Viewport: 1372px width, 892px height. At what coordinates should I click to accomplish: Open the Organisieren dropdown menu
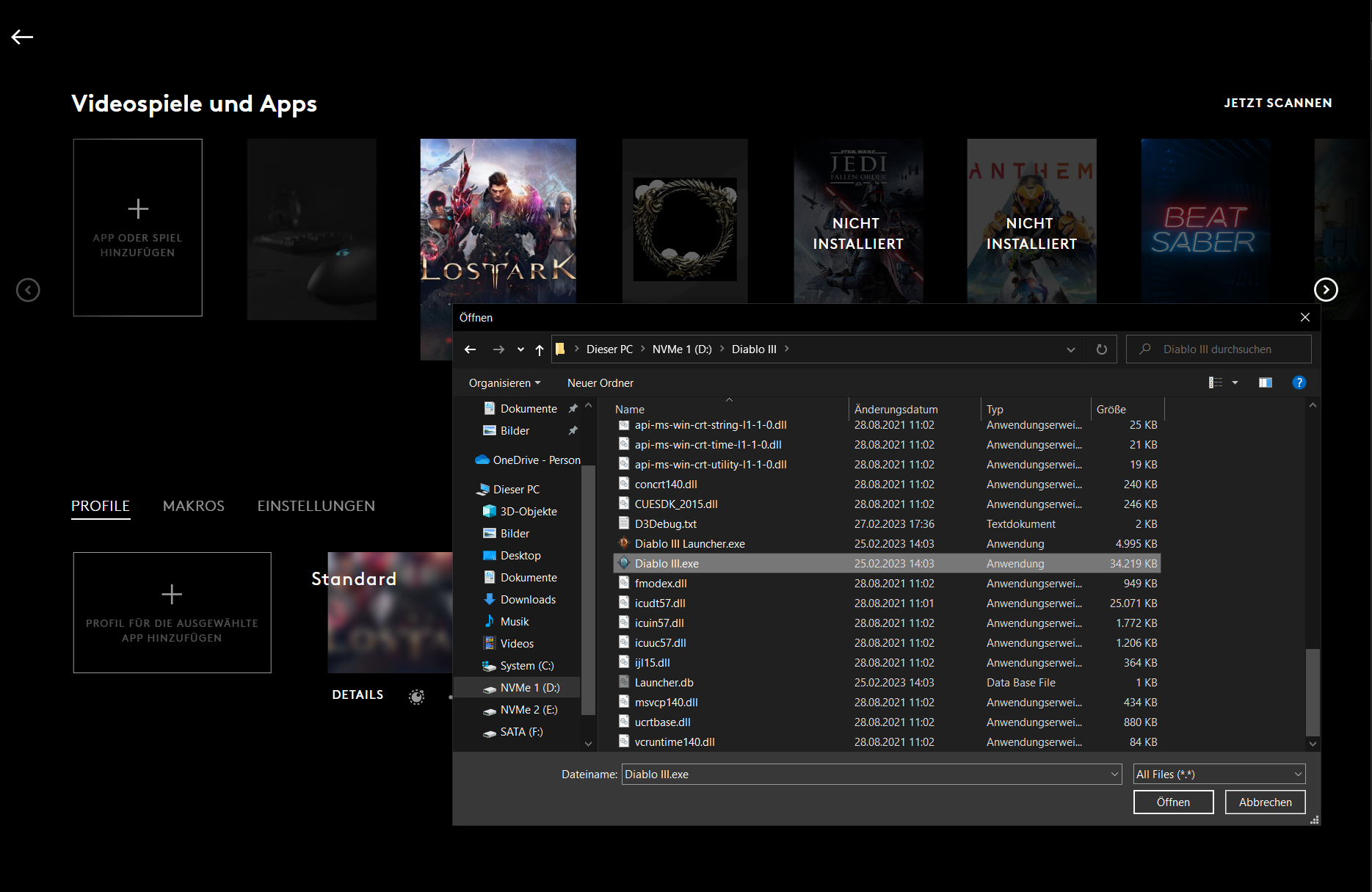(x=505, y=383)
